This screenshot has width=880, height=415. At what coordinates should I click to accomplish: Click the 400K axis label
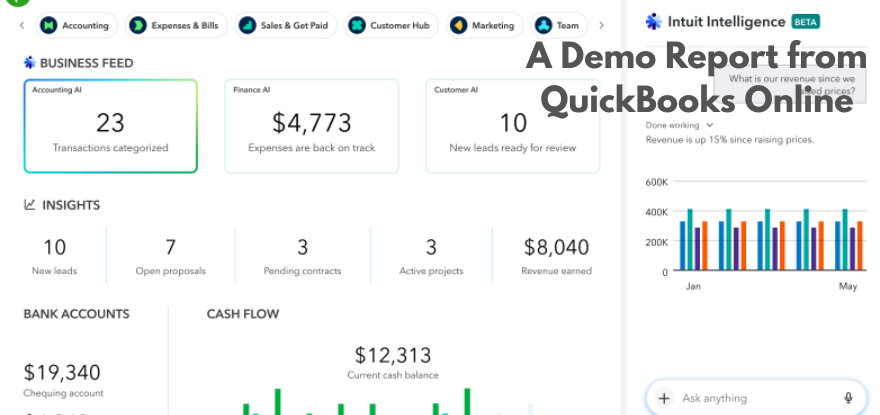657,212
